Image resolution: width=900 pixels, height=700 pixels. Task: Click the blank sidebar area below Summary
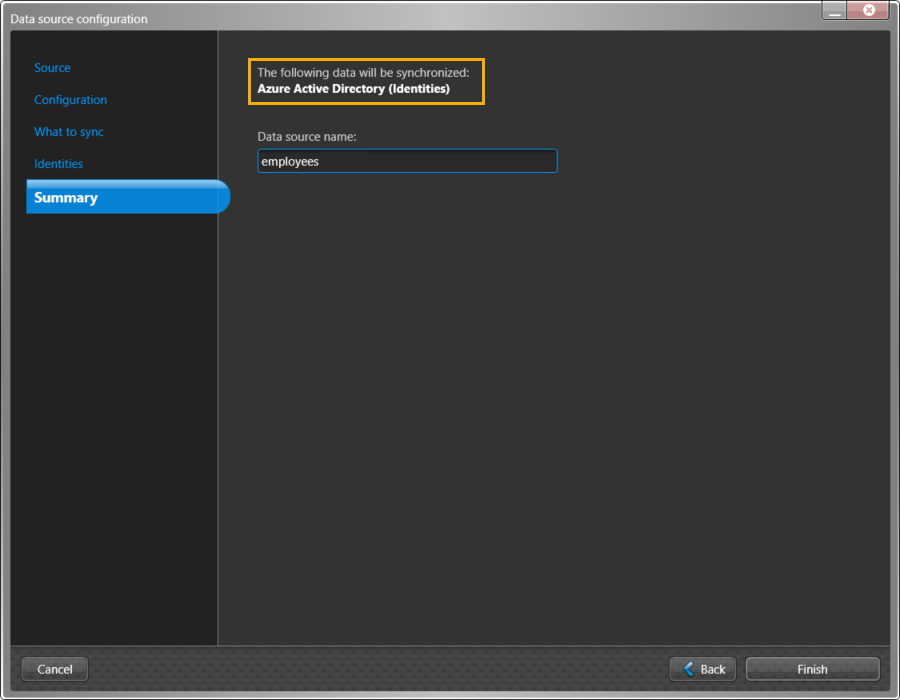click(x=115, y=420)
